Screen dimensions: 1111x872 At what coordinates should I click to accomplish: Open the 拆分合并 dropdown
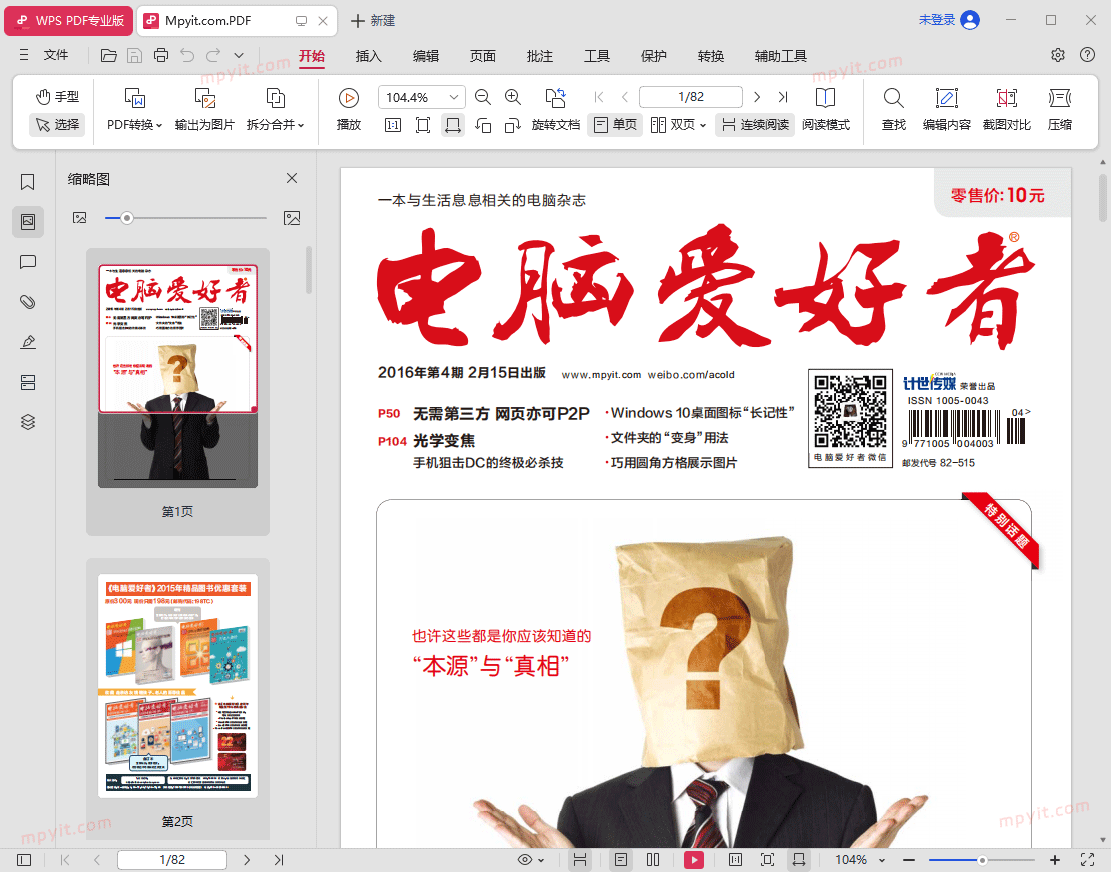point(276,110)
